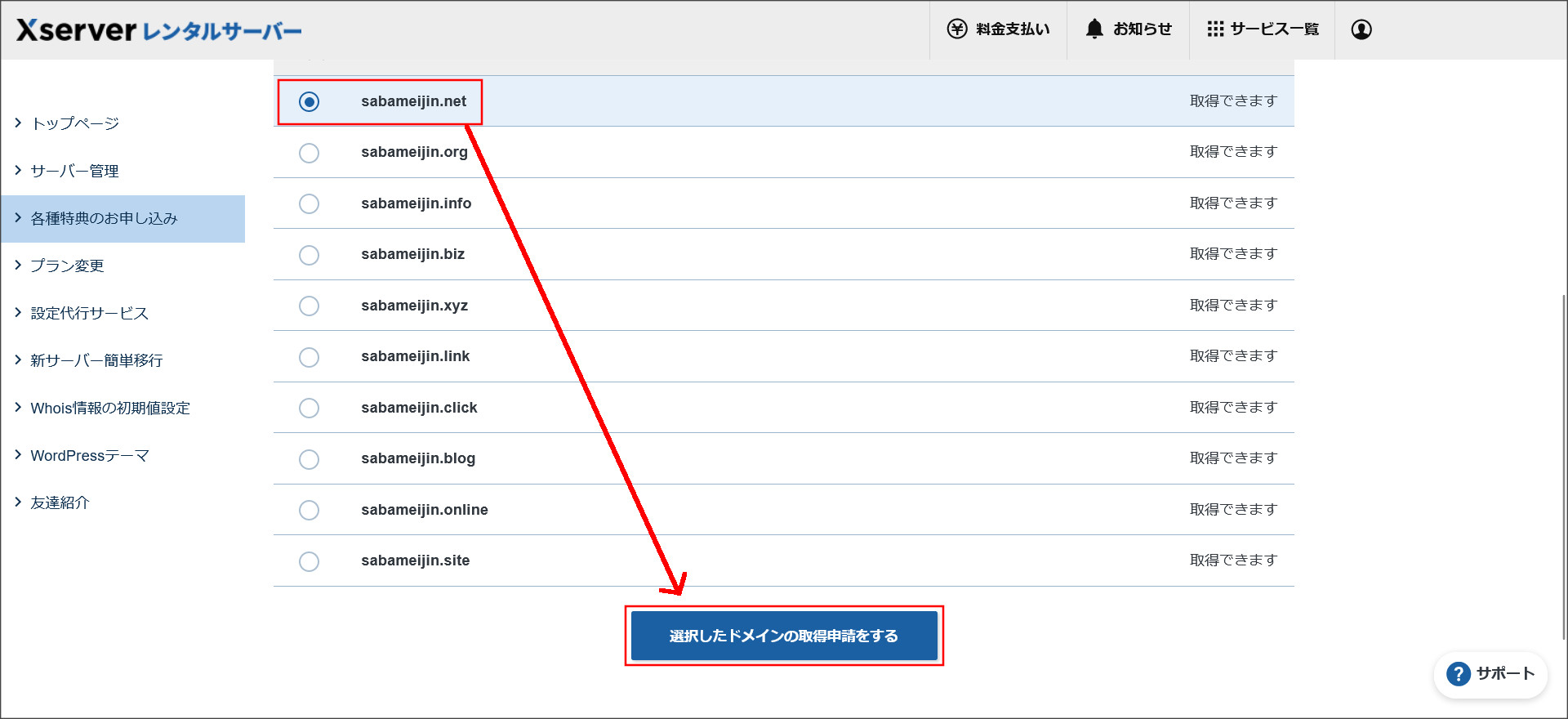Expand the プラン変更 sidebar chevron

(x=18, y=266)
